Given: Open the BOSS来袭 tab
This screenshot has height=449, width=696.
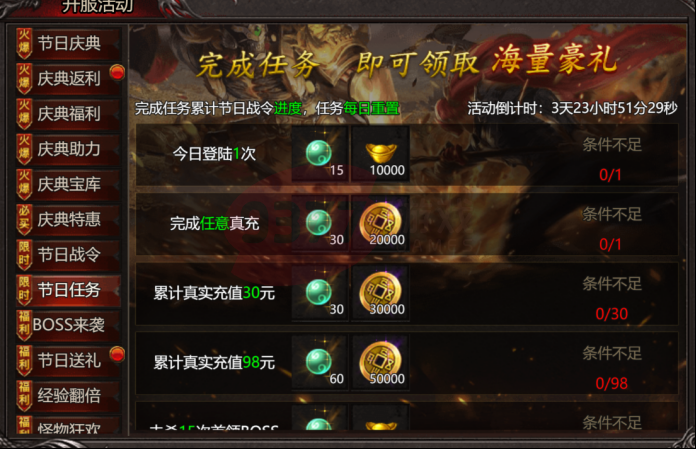Looking at the screenshot, I should [68, 325].
